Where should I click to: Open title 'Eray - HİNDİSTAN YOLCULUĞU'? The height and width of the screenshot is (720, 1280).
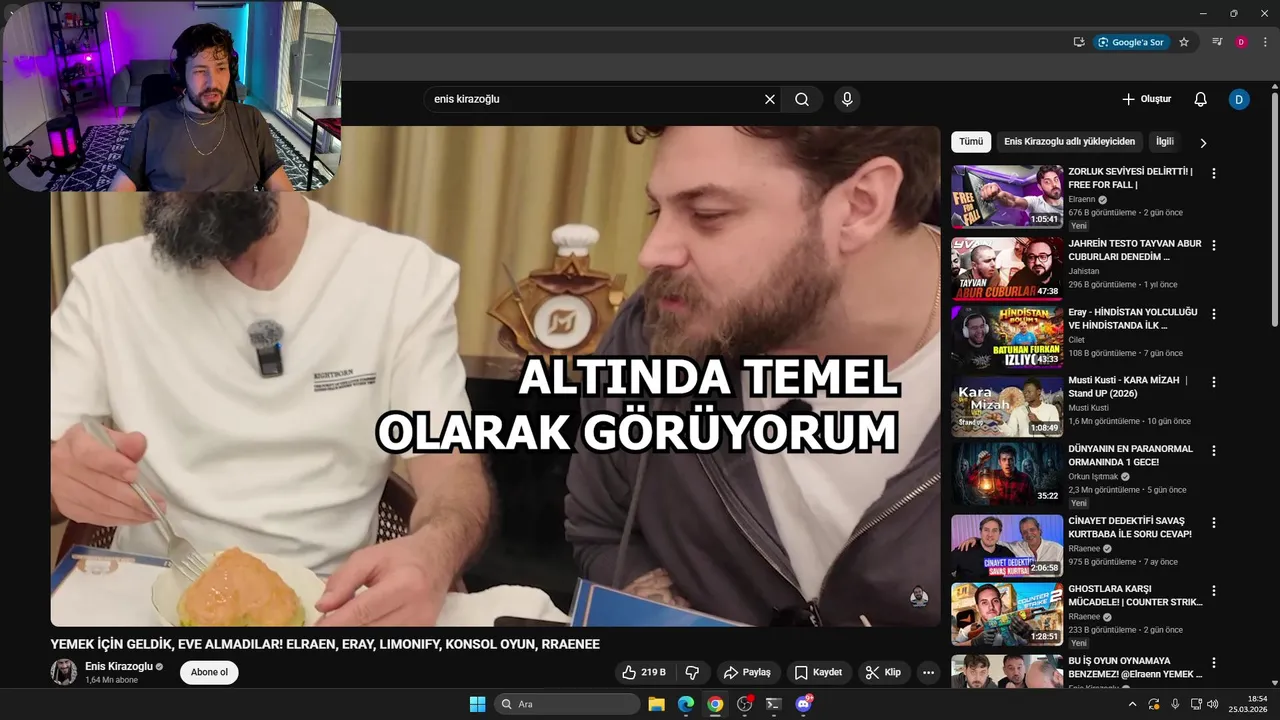coord(1133,319)
